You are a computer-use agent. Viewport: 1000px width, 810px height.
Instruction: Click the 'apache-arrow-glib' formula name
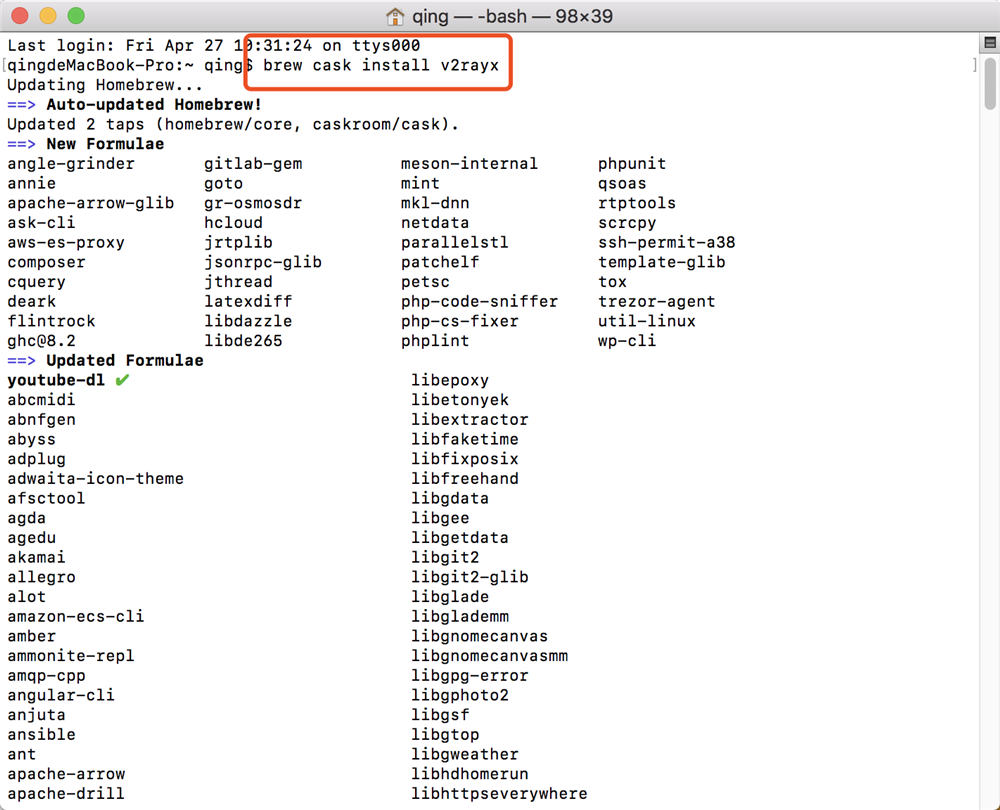point(91,203)
